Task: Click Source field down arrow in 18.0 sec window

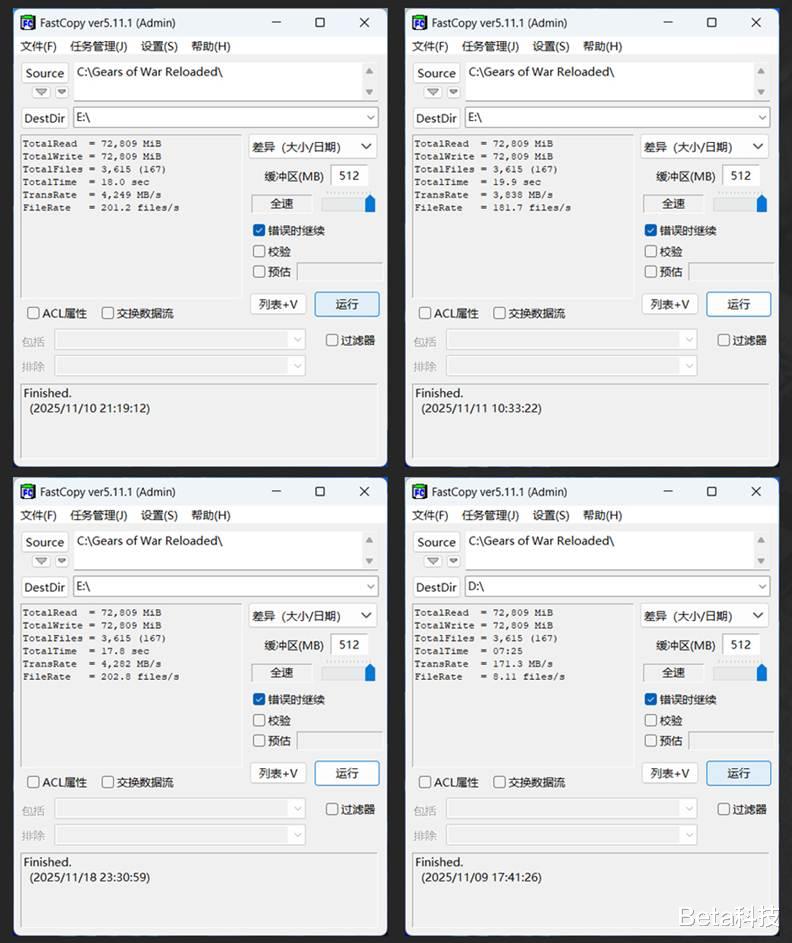Action: (x=369, y=92)
